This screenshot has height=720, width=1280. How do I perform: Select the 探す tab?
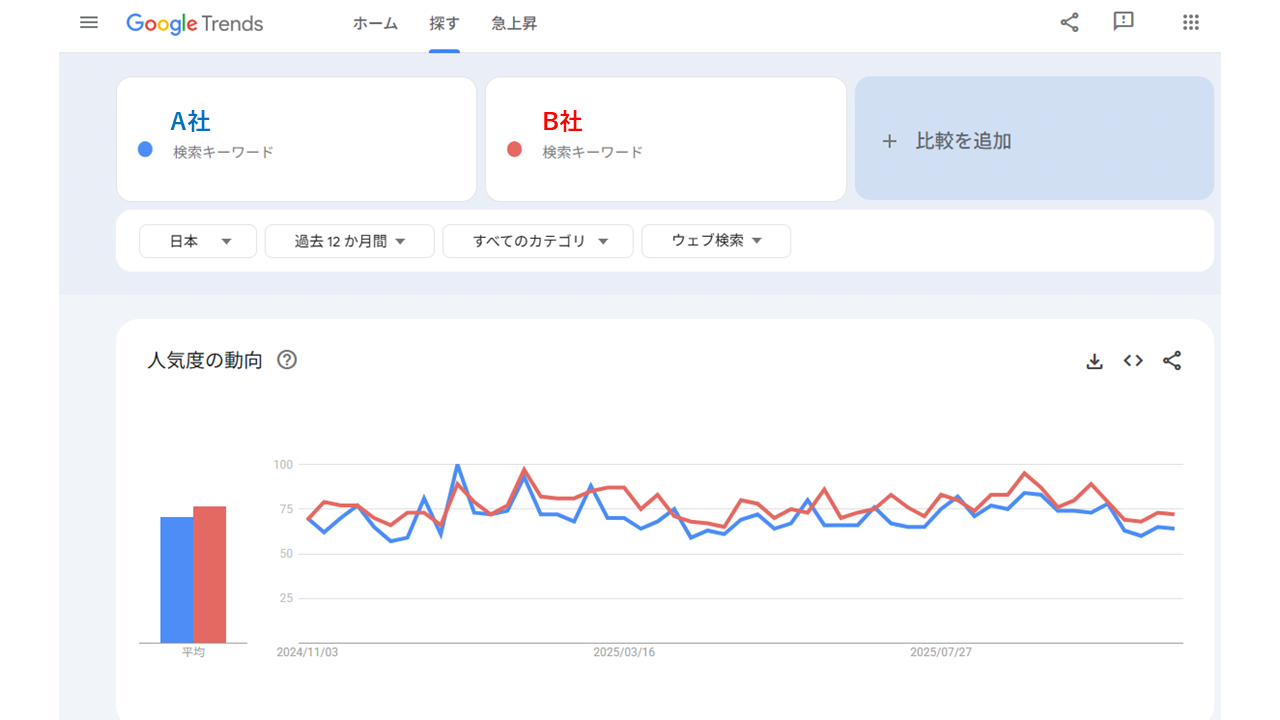click(x=444, y=24)
